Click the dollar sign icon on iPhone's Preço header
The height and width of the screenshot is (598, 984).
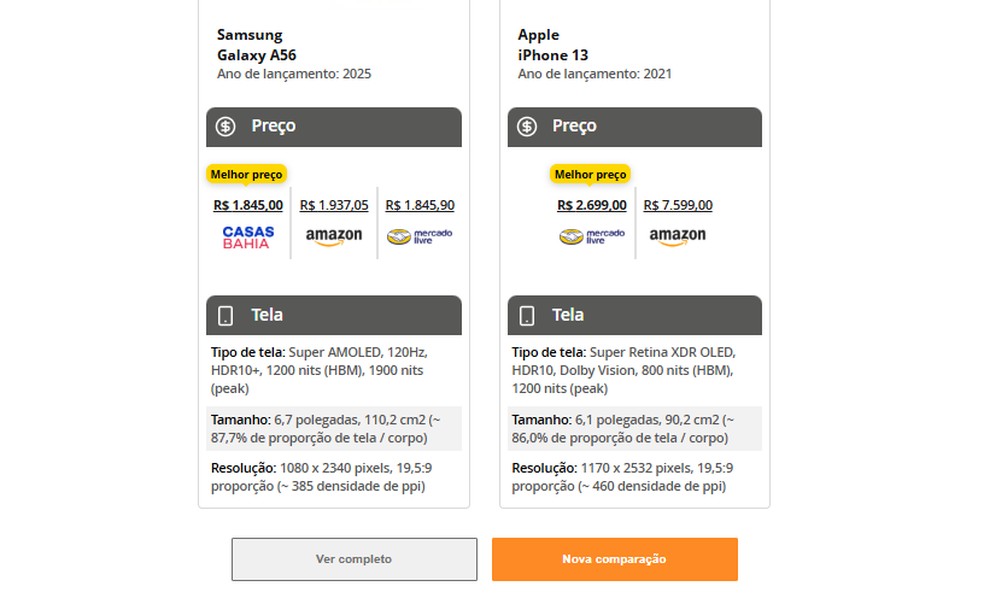click(525, 126)
